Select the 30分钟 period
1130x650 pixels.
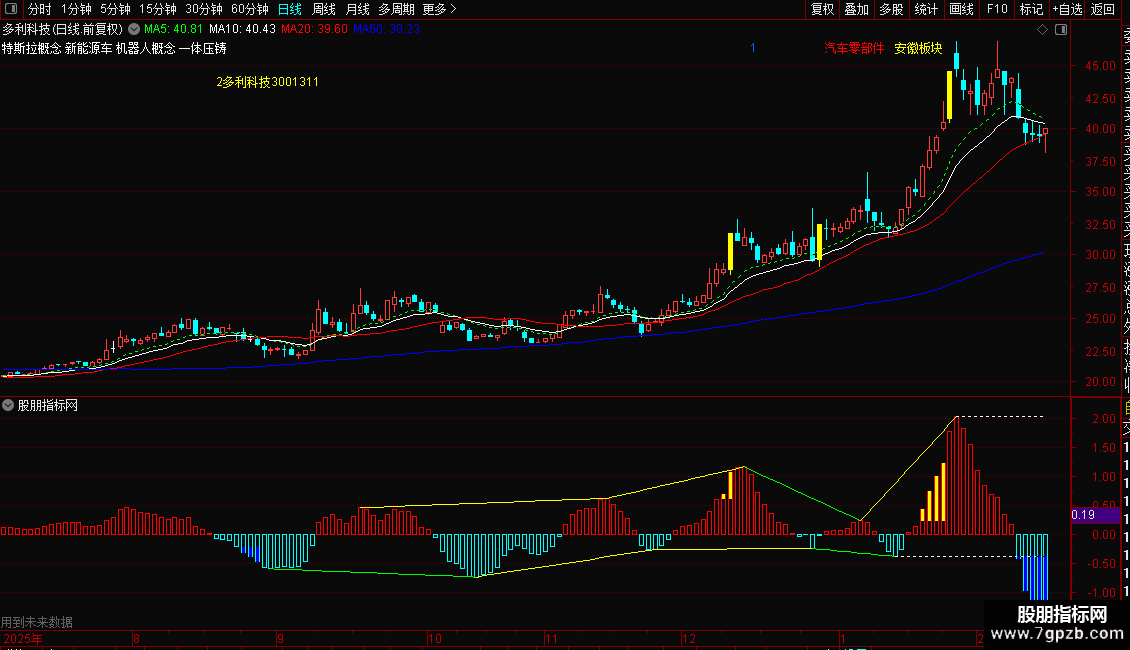pos(204,9)
